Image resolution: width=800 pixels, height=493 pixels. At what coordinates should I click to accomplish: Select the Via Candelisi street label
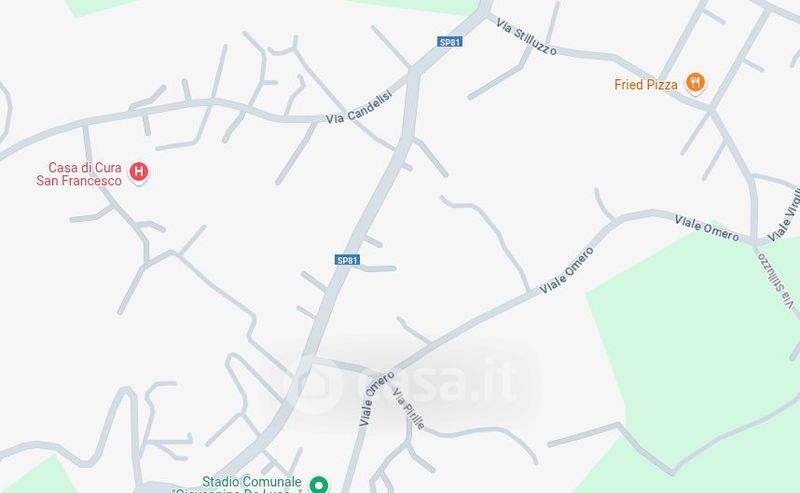click(x=359, y=108)
